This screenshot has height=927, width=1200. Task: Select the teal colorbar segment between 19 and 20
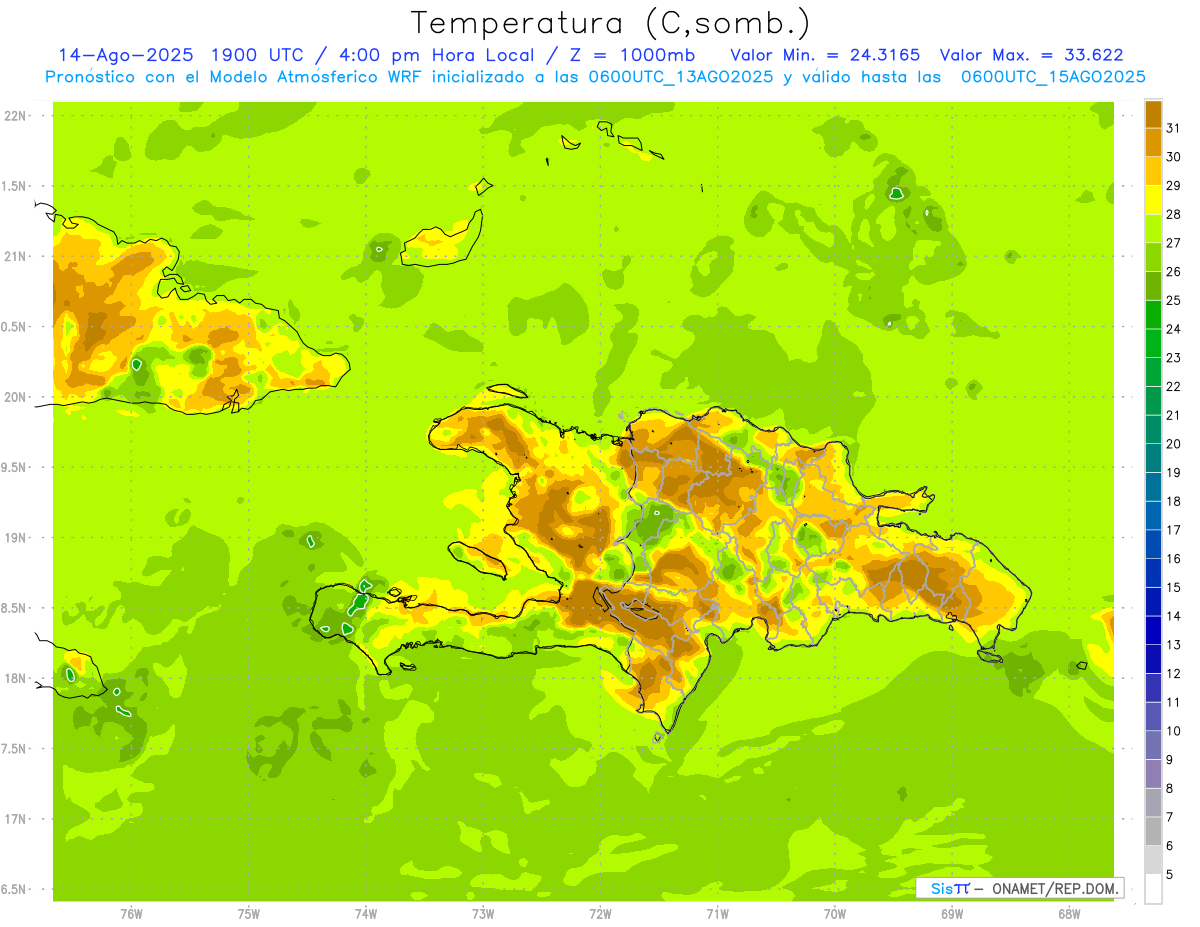1153,458
